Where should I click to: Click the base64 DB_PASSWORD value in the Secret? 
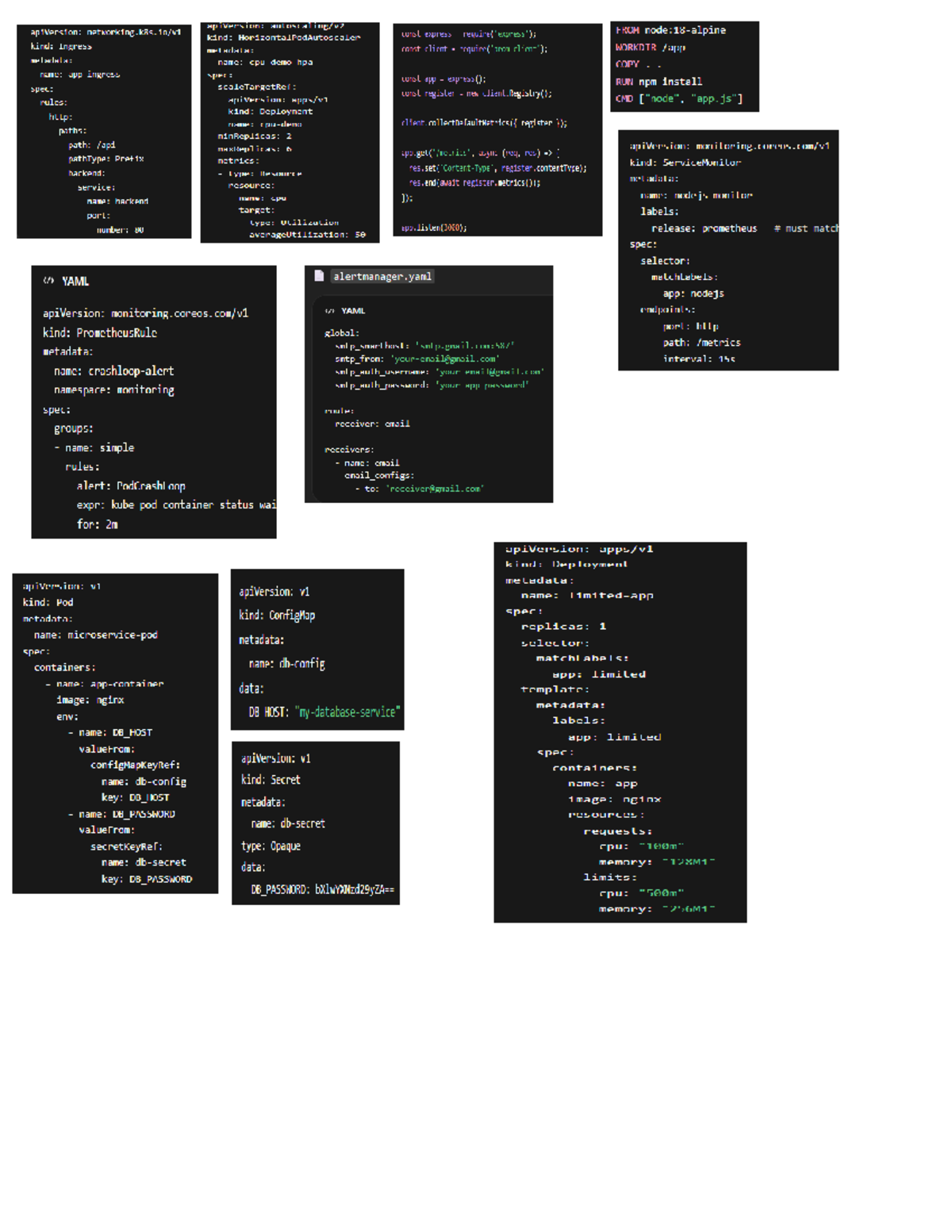355,890
